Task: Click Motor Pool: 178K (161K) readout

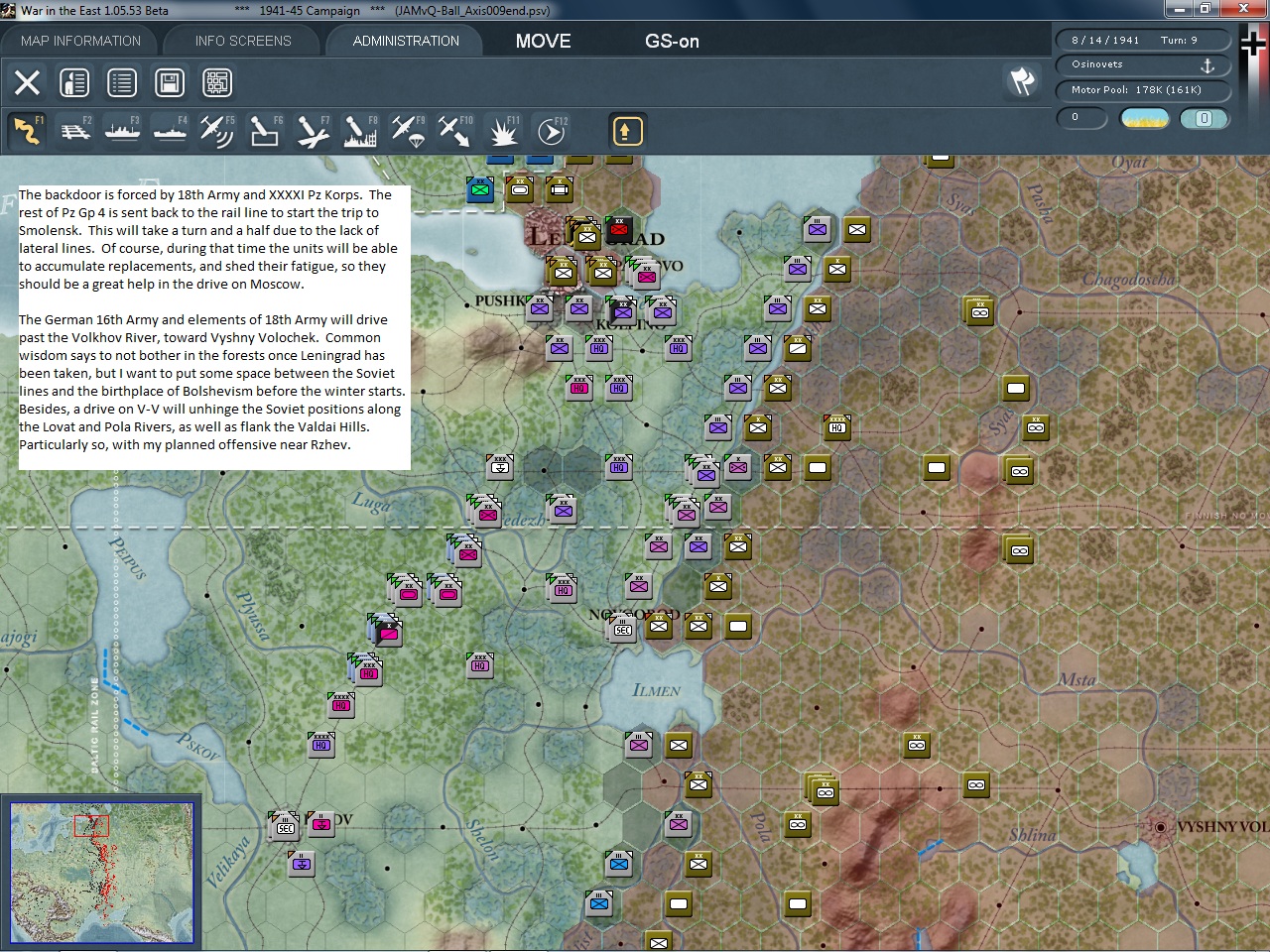Action: click(1136, 90)
